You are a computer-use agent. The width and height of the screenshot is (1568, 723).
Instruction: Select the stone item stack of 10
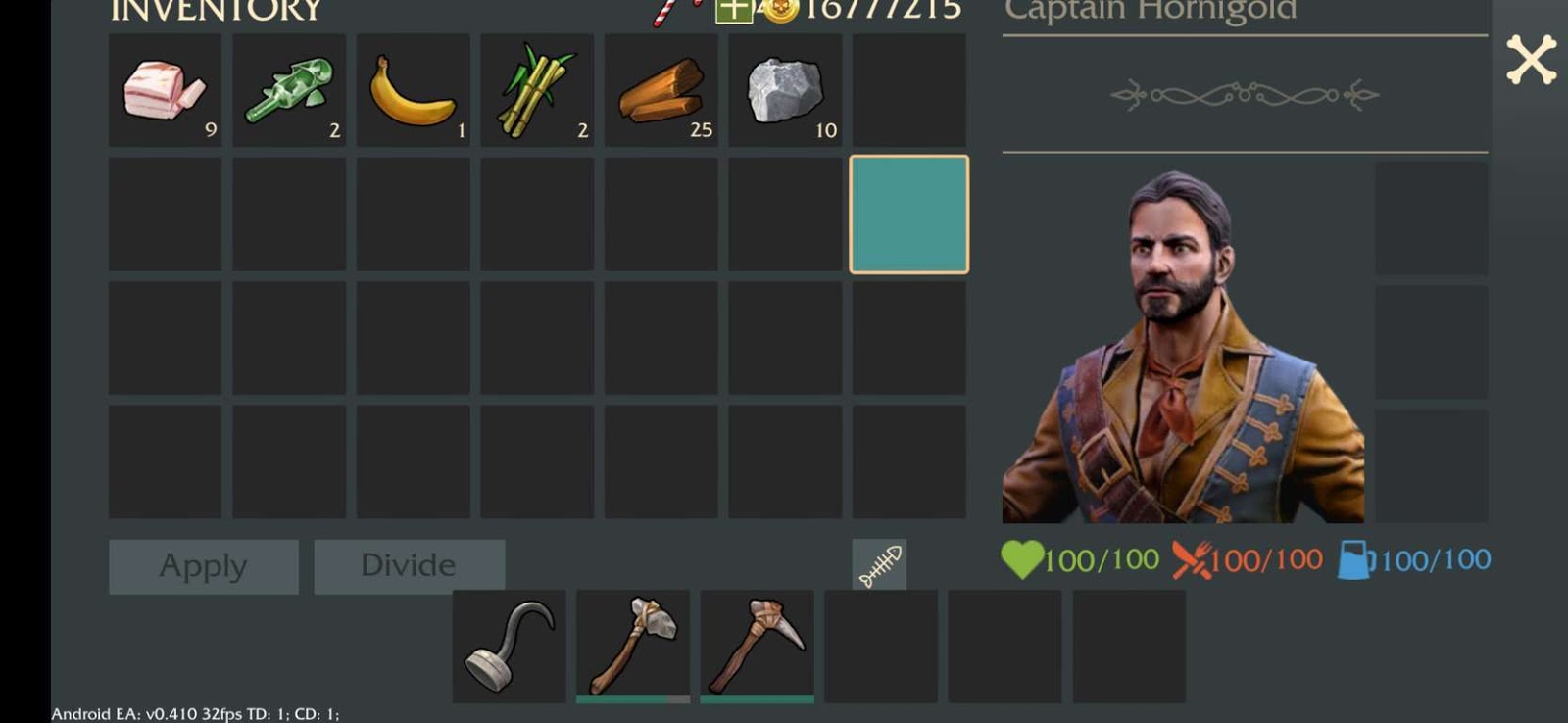[785, 90]
